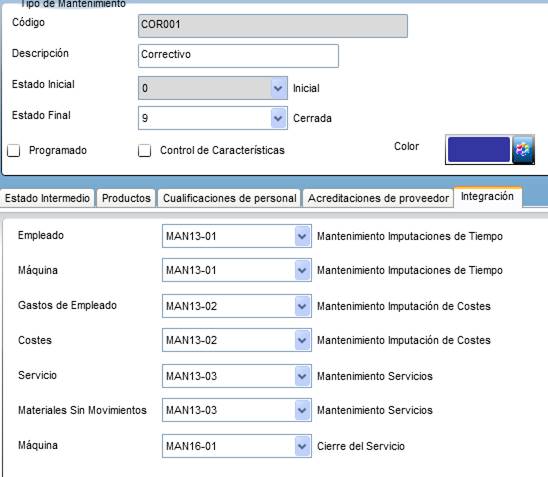Expand the Estado Final dropdown arrow

(x=278, y=118)
